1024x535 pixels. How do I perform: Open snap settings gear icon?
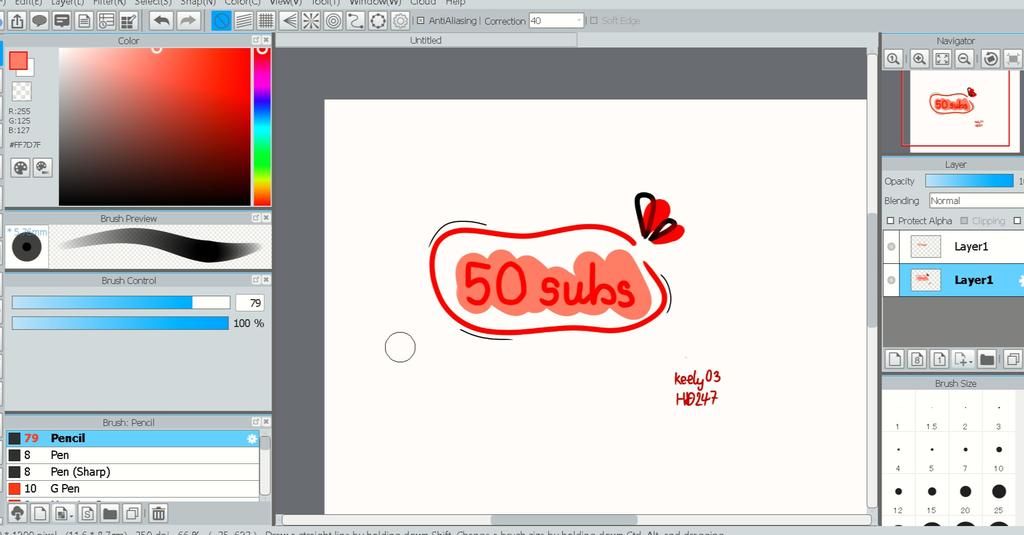[400, 21]
